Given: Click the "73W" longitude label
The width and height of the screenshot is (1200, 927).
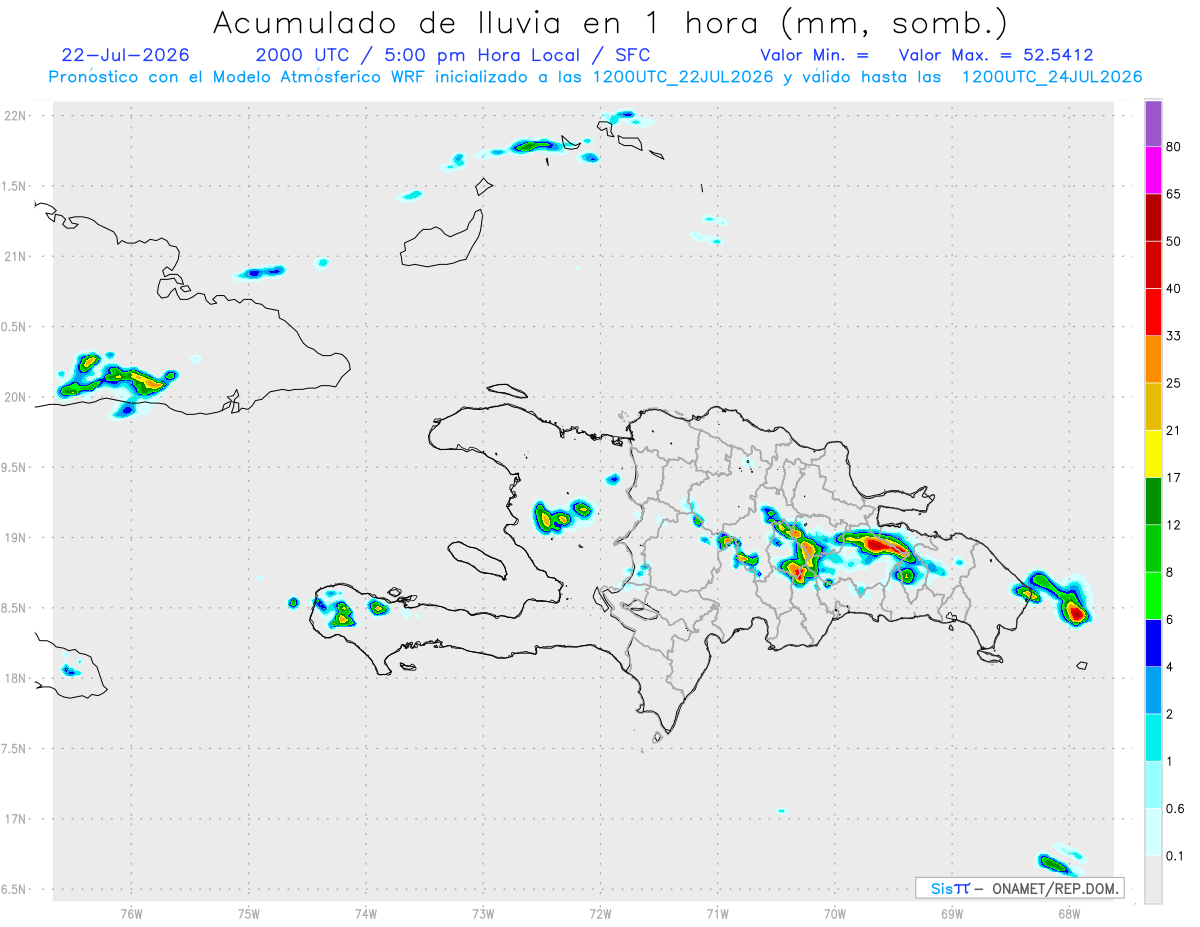Looking at the screenshot, I should click(x=483, y=913).
